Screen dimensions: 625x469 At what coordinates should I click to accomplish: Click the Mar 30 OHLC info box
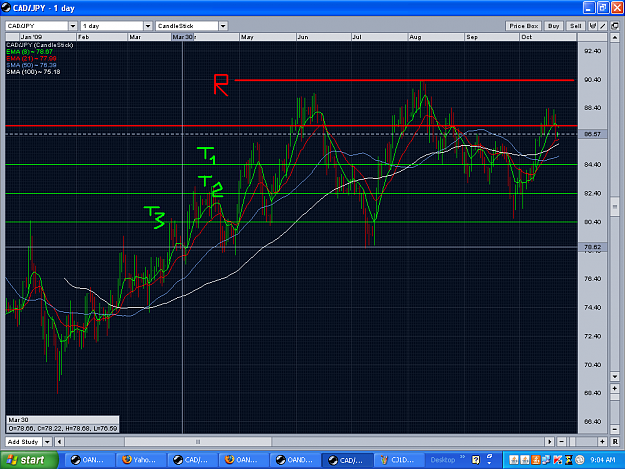point(63,424)
